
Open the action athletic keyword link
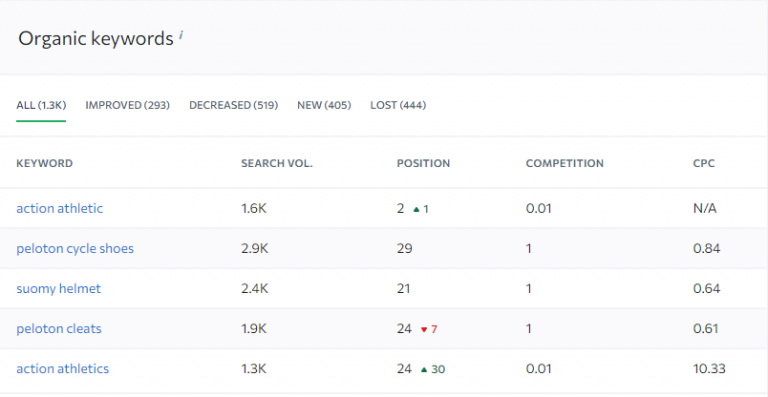(x=60, y=209)
